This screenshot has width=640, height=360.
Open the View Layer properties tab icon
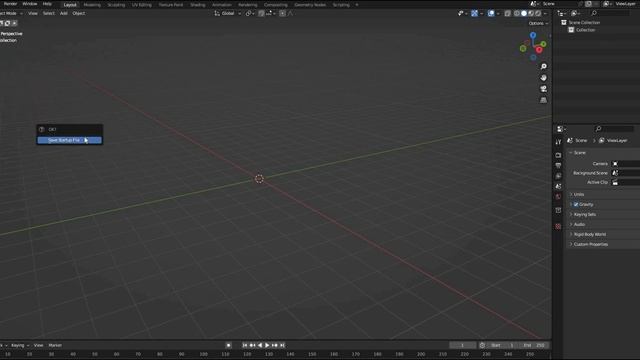point(558,176)
